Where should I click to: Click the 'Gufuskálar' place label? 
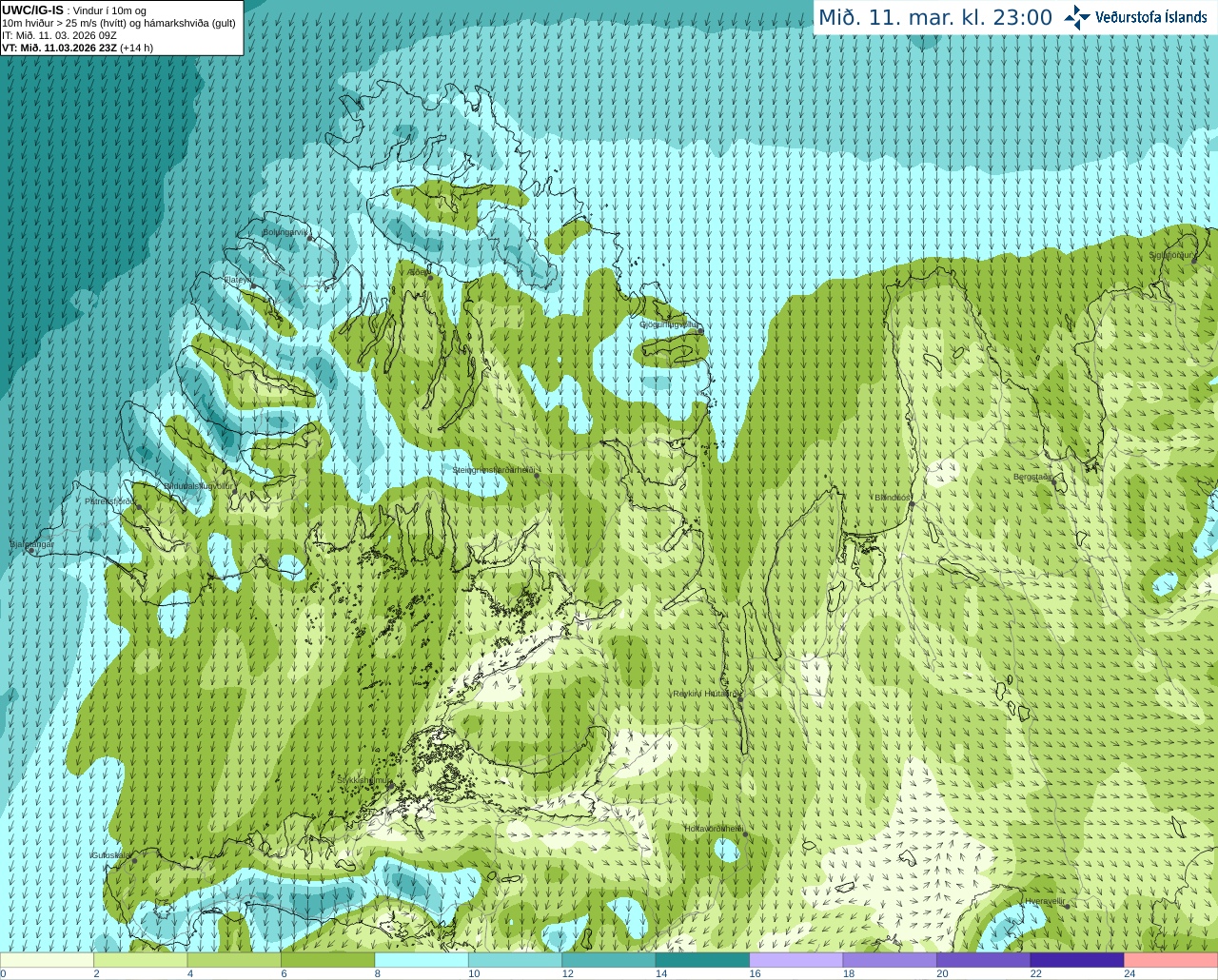point(110,855)
